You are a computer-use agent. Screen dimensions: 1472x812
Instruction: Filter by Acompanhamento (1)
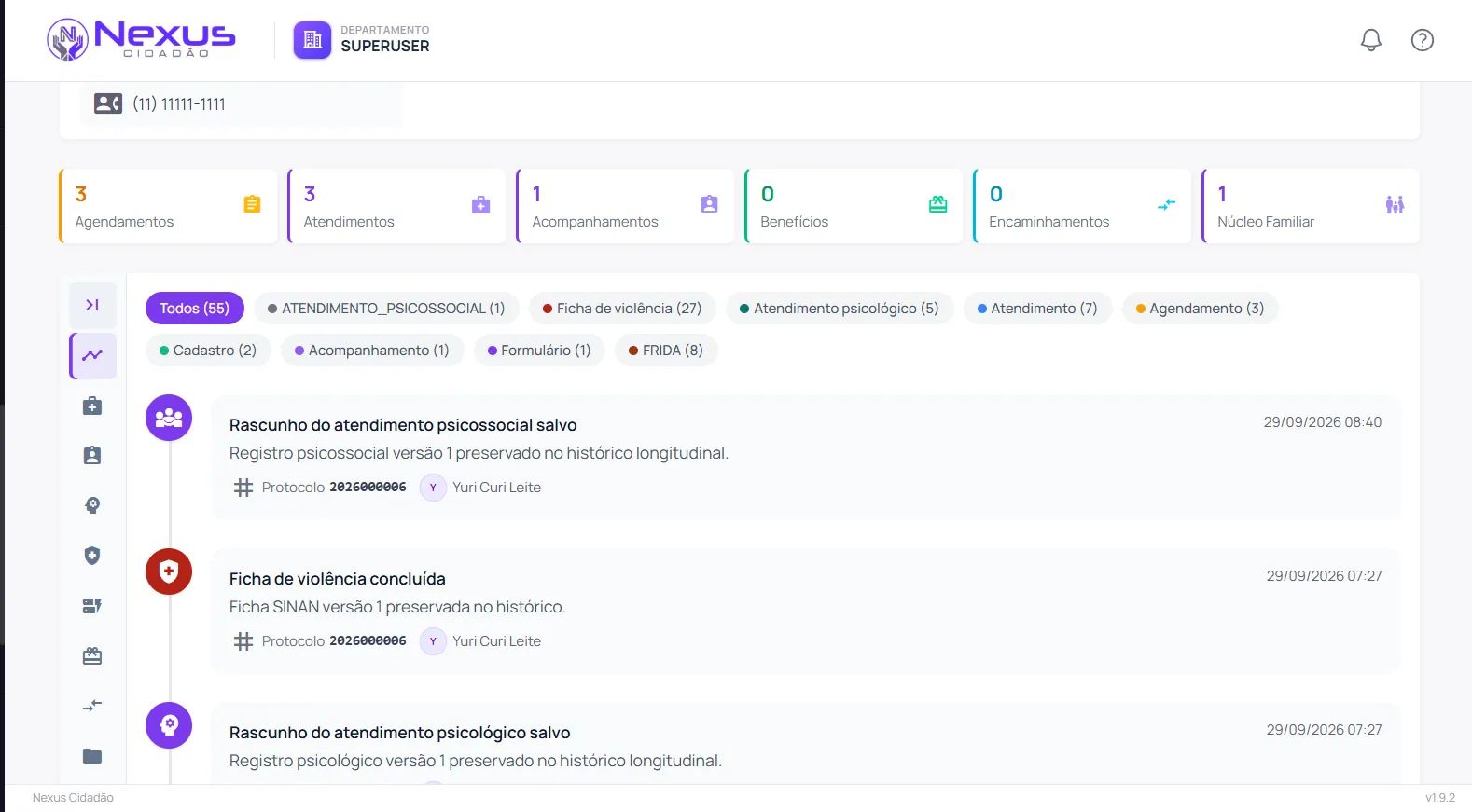coord(372,351)
